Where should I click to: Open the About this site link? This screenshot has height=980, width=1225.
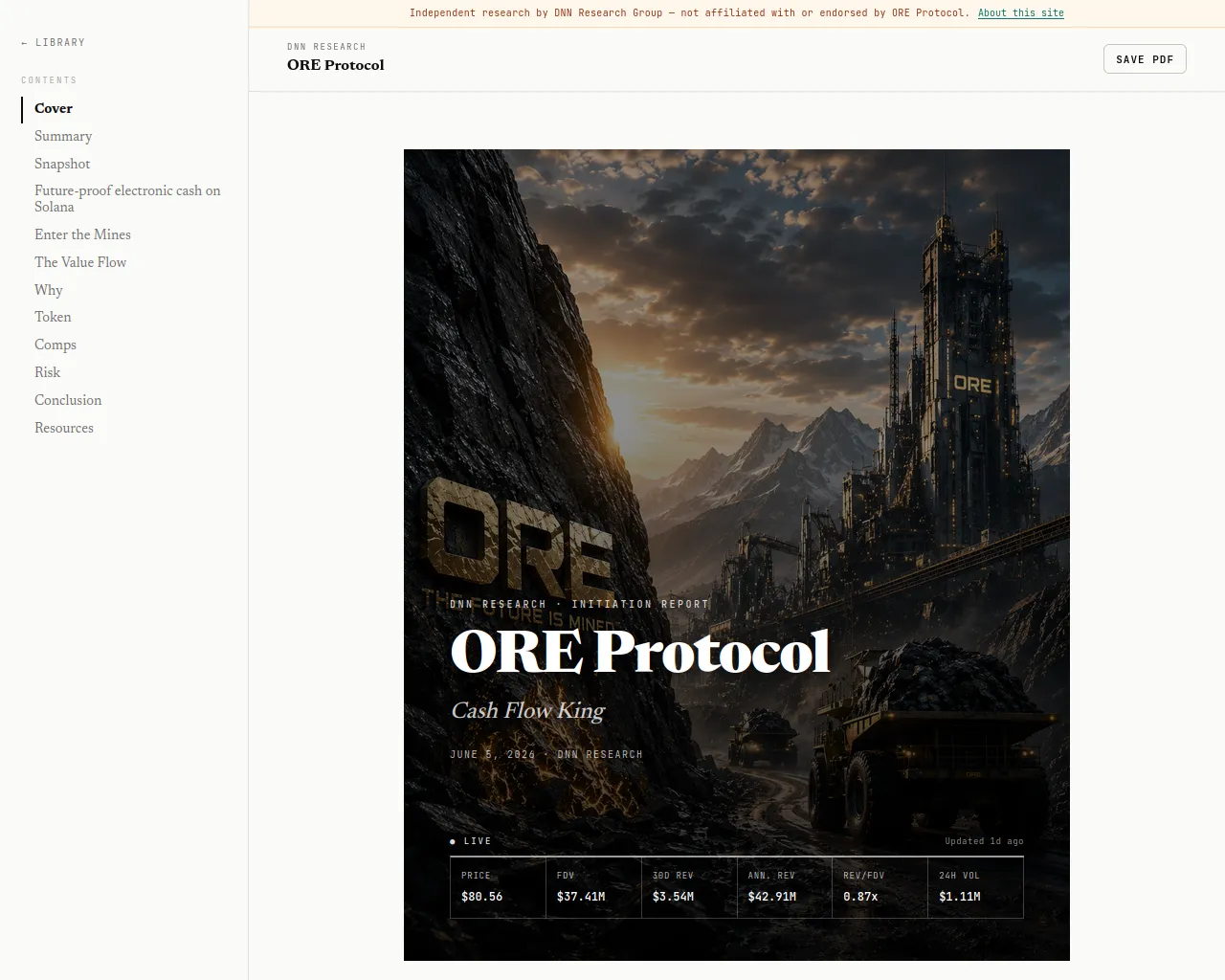[x=1020, y=12]
